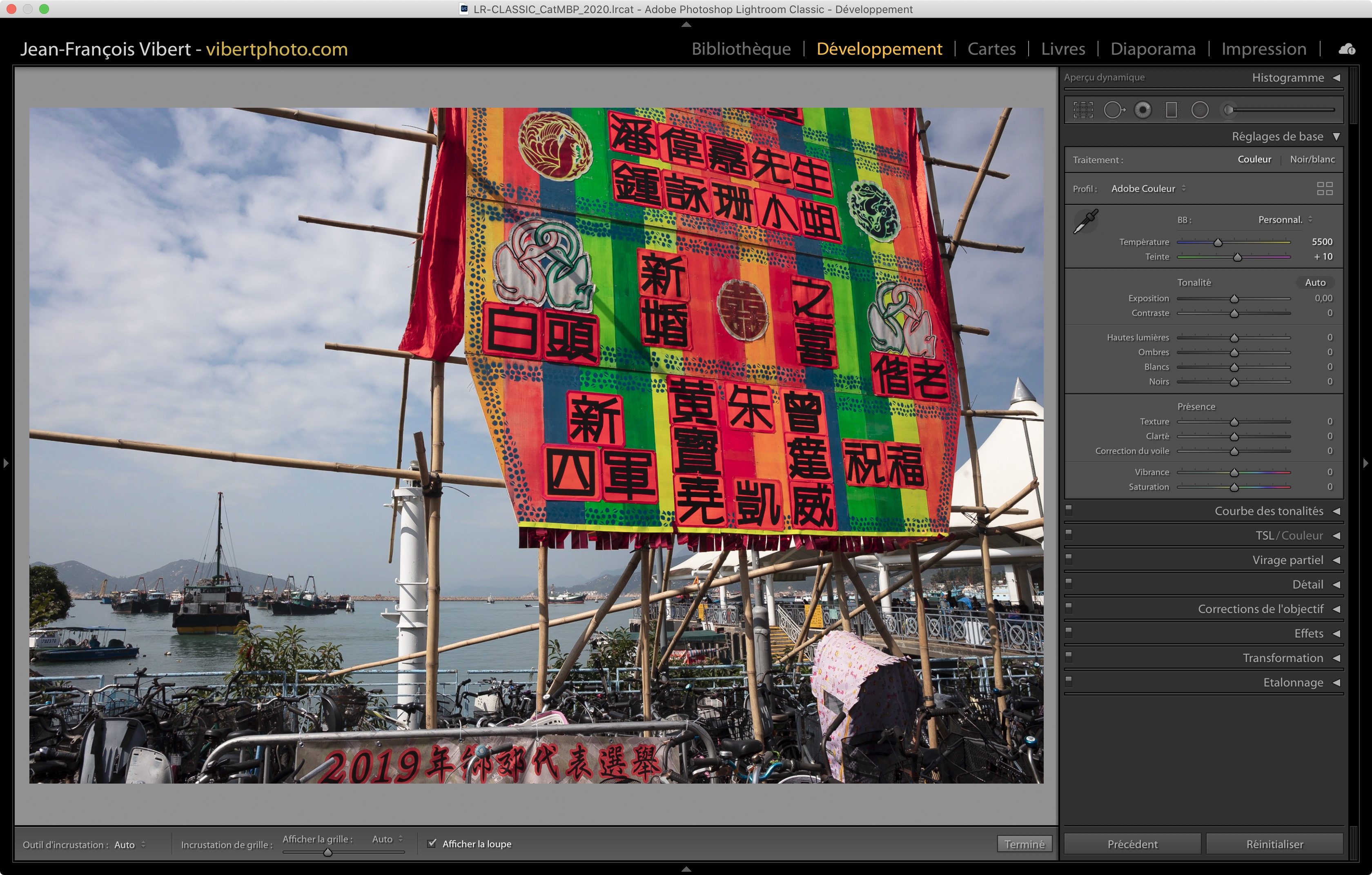
Task: Select the Radial filter tool
Action: pyautogui.click(x=1199, y=110)
